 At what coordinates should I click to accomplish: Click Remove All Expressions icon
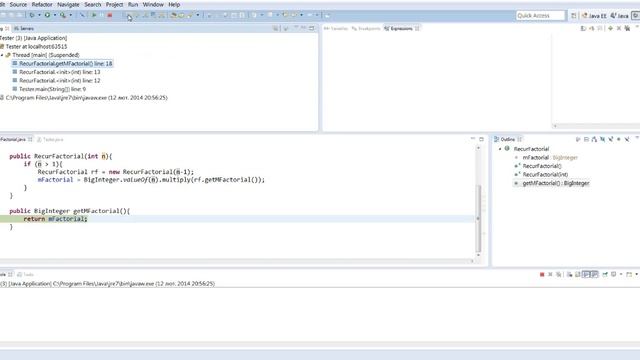pos(627,29)
